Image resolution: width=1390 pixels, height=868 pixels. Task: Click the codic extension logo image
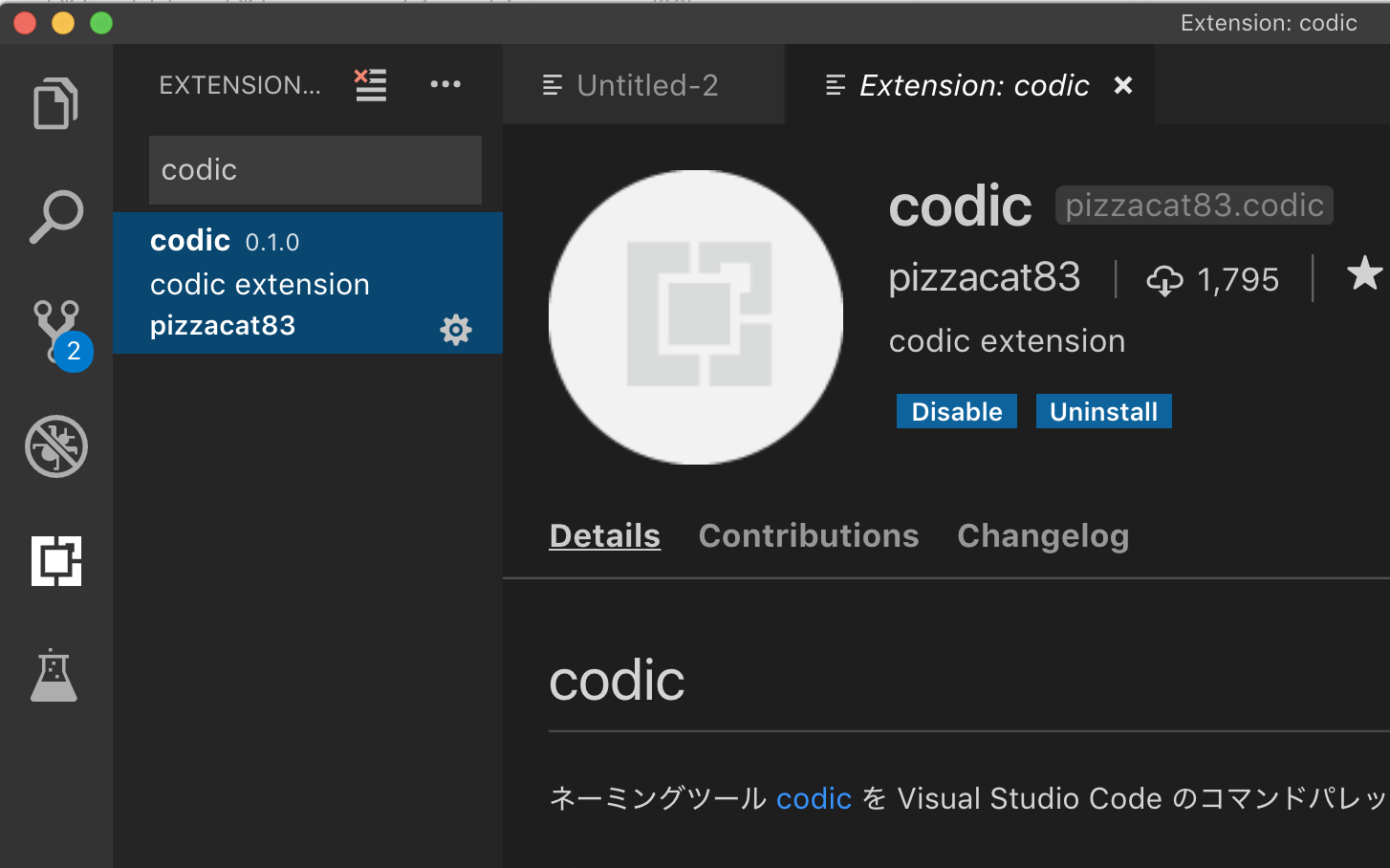pos(696,317)
